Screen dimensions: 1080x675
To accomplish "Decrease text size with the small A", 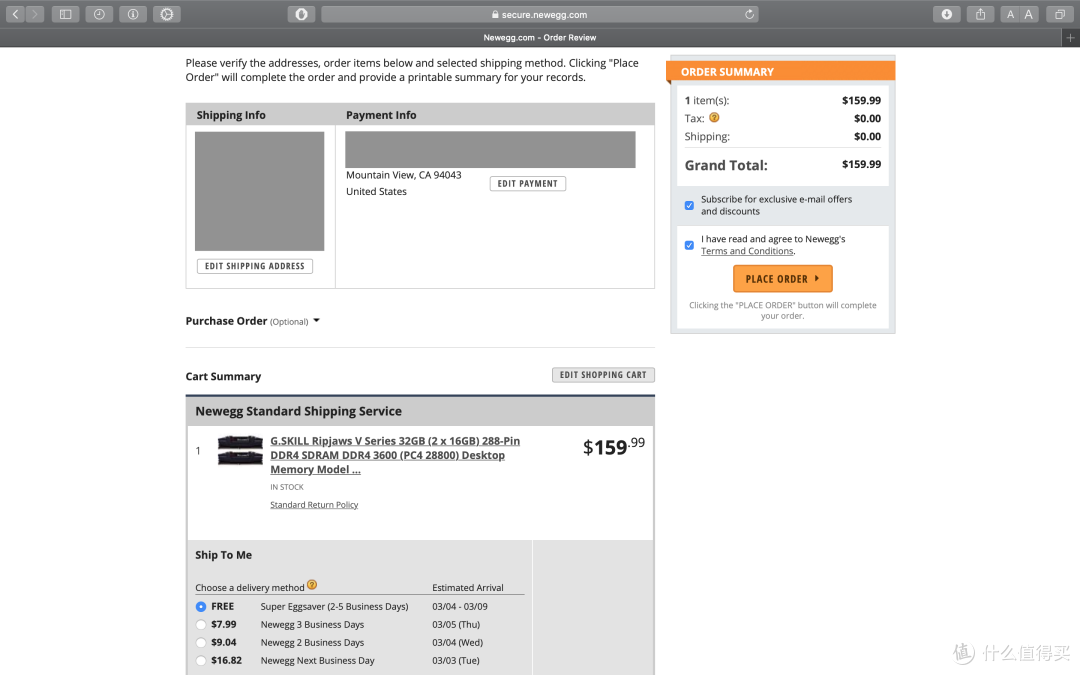I will pyautogui.click(x=1010, y=14).
